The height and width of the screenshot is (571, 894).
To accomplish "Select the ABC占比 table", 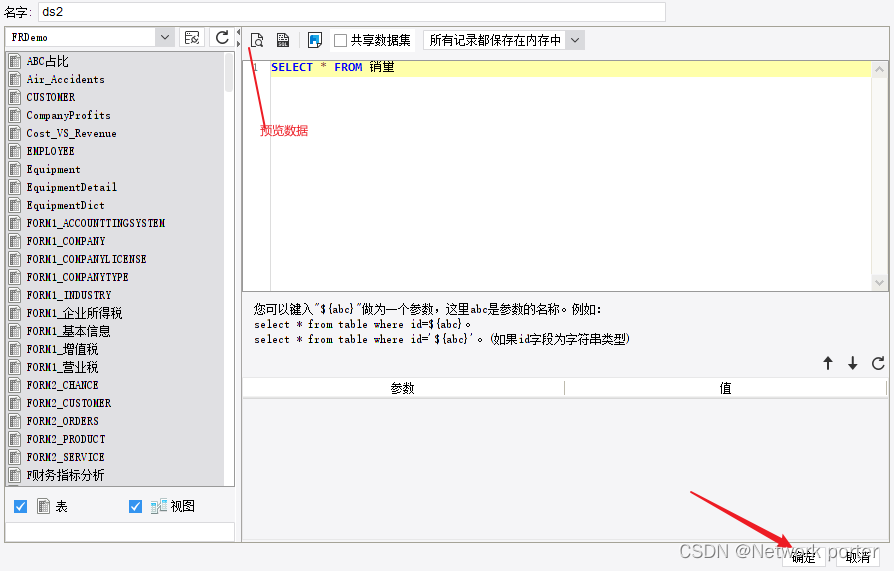I will tap(47, 61).
